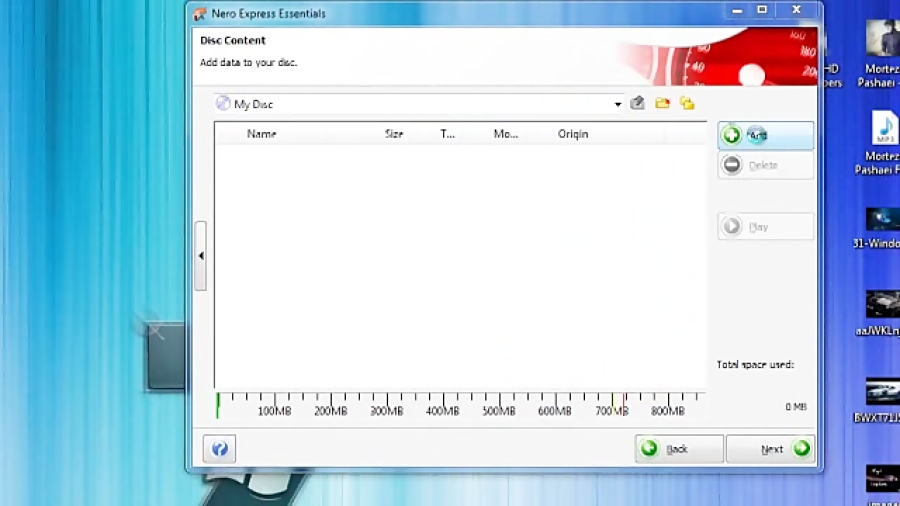Click the green plus icon on Add
Image resolution: width=900 pixels, height=506 pixels.
coord(731,135)
